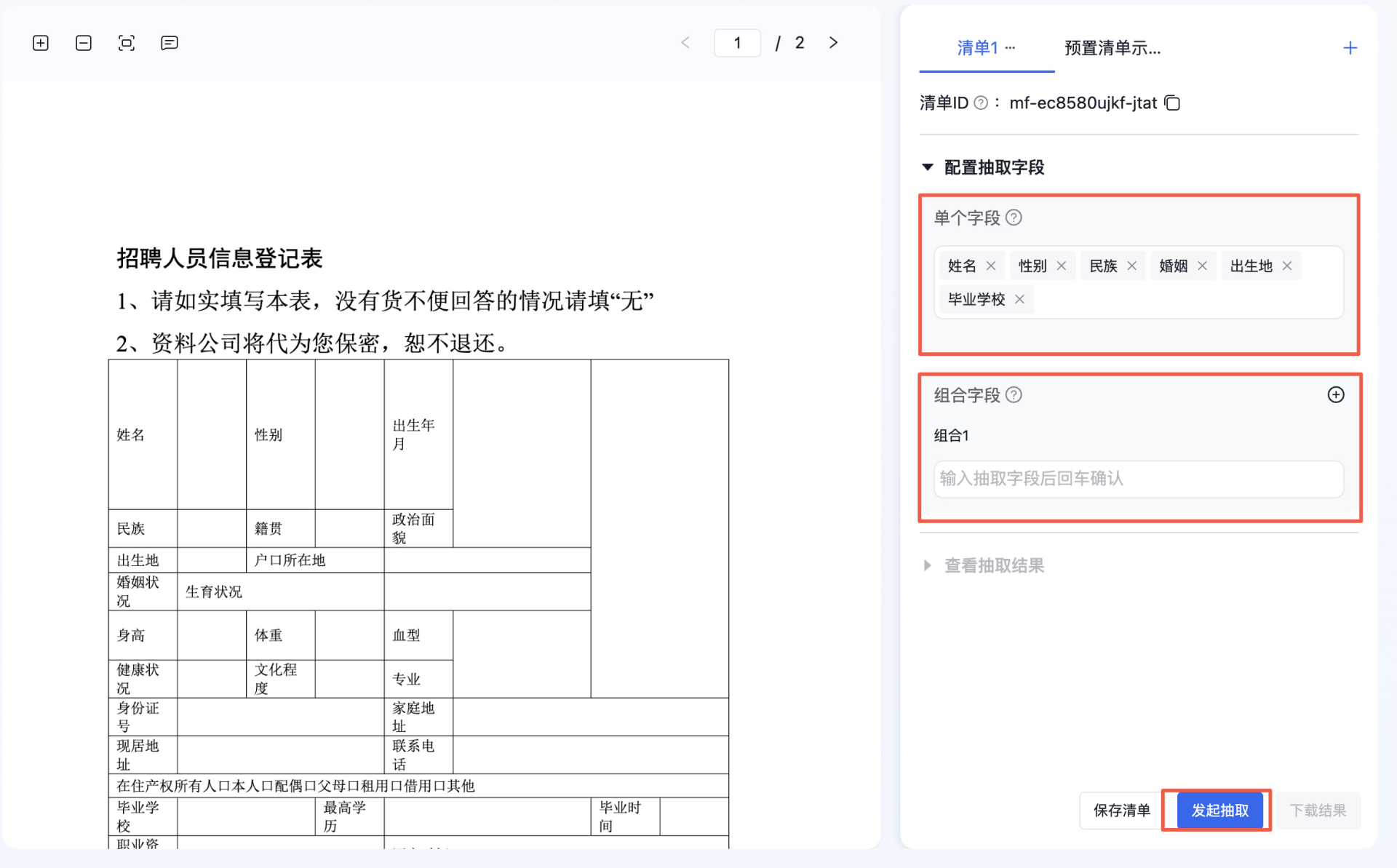
Task: Click the 血型 table cell
Action: (418, 635)
